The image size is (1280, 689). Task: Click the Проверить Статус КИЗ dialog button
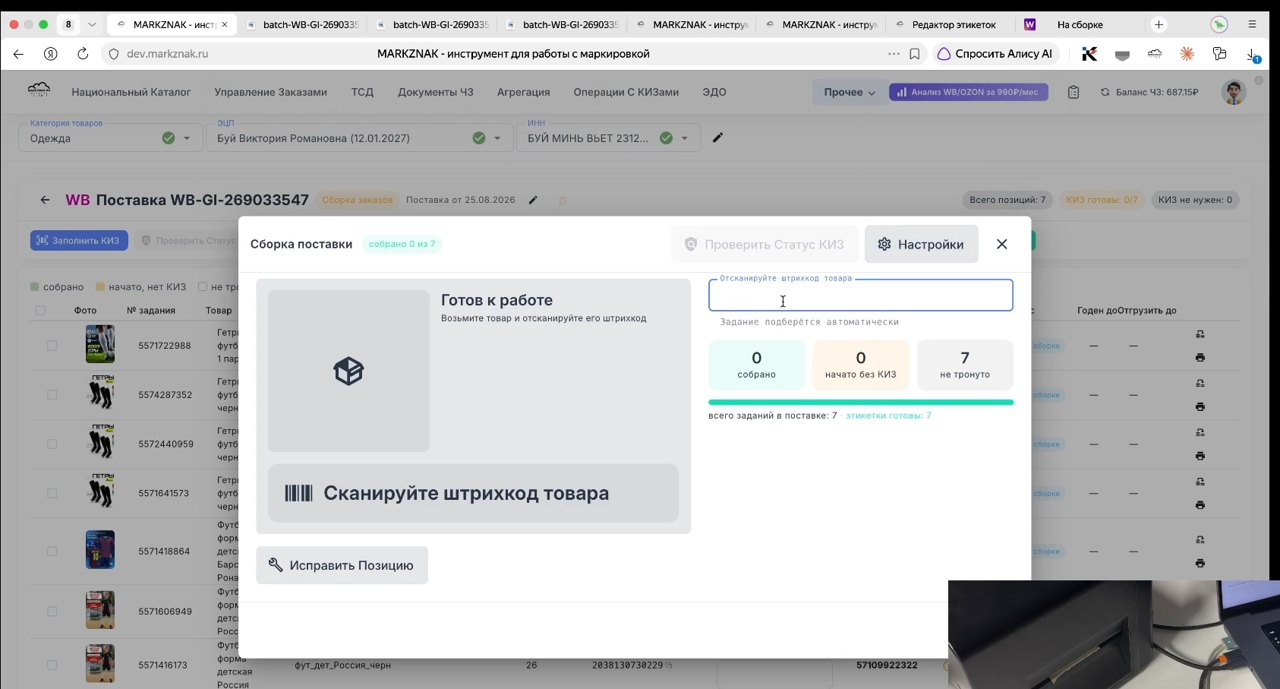765,244
